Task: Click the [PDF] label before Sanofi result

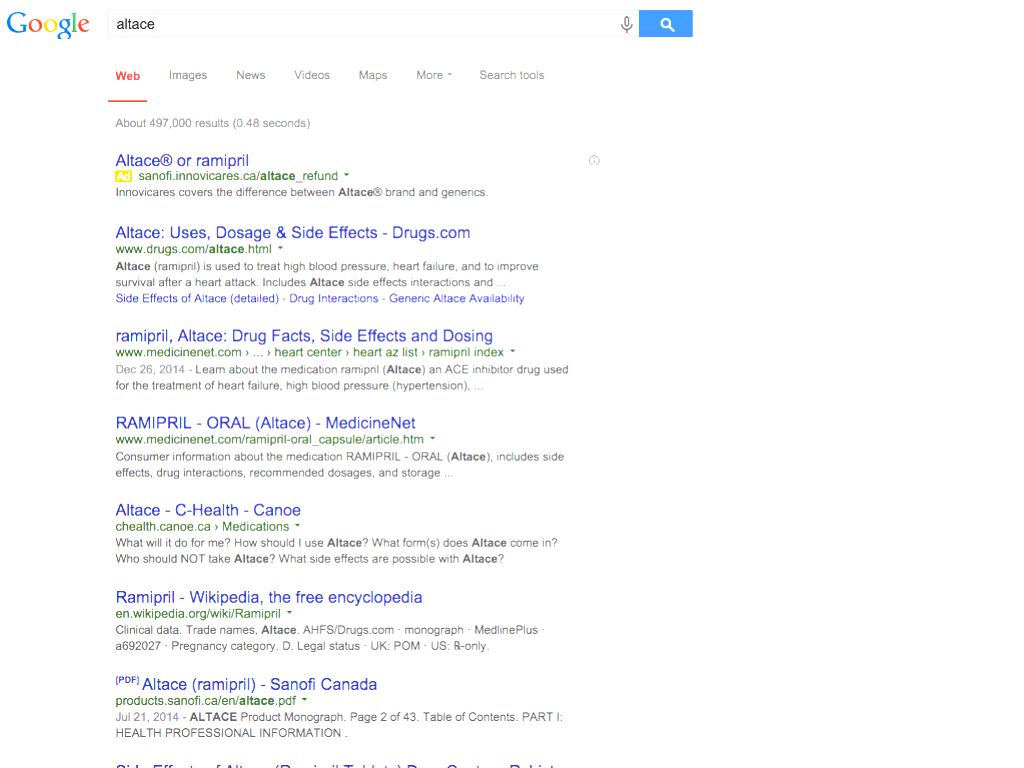Action: [x=127, y=680]
